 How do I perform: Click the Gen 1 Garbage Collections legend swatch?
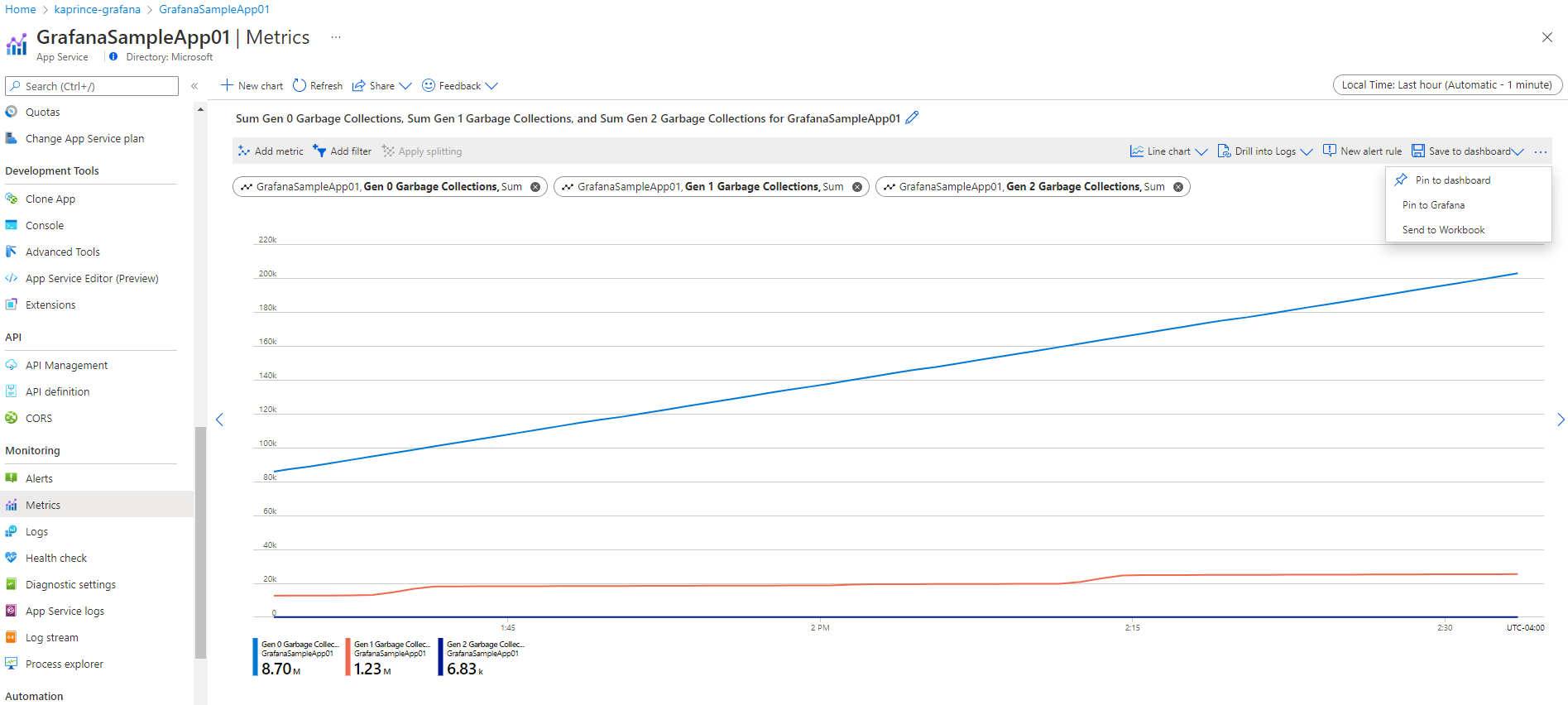348,657
